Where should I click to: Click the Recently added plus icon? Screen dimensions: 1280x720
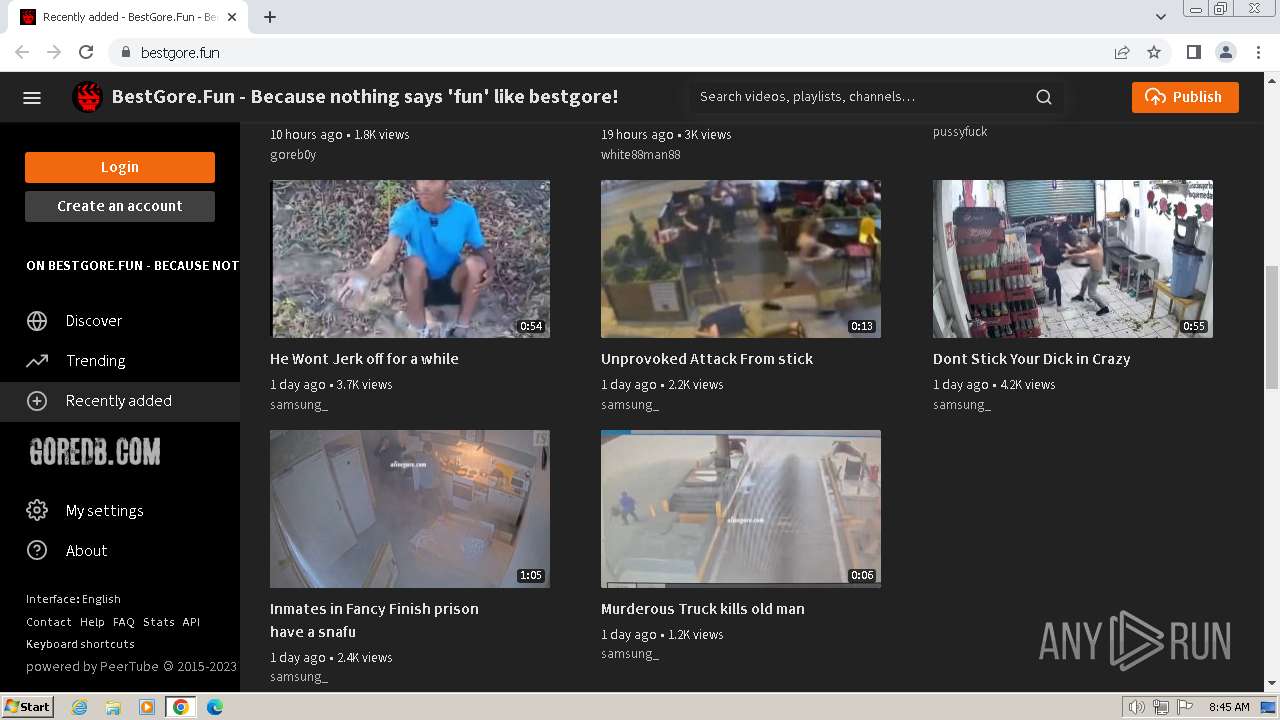click(37, 401)
